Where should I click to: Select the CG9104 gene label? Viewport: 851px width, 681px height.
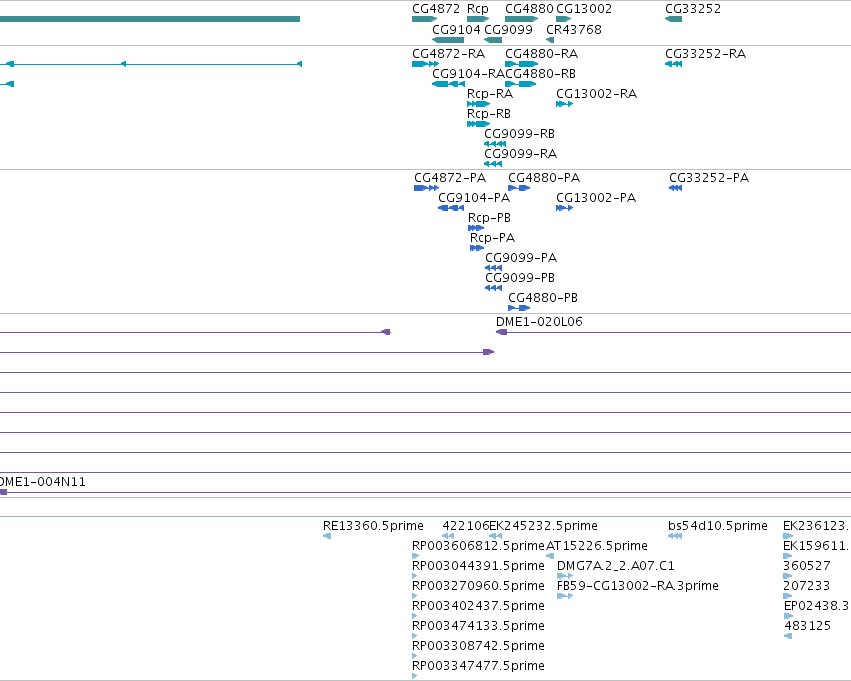click(x=456, y=29)
